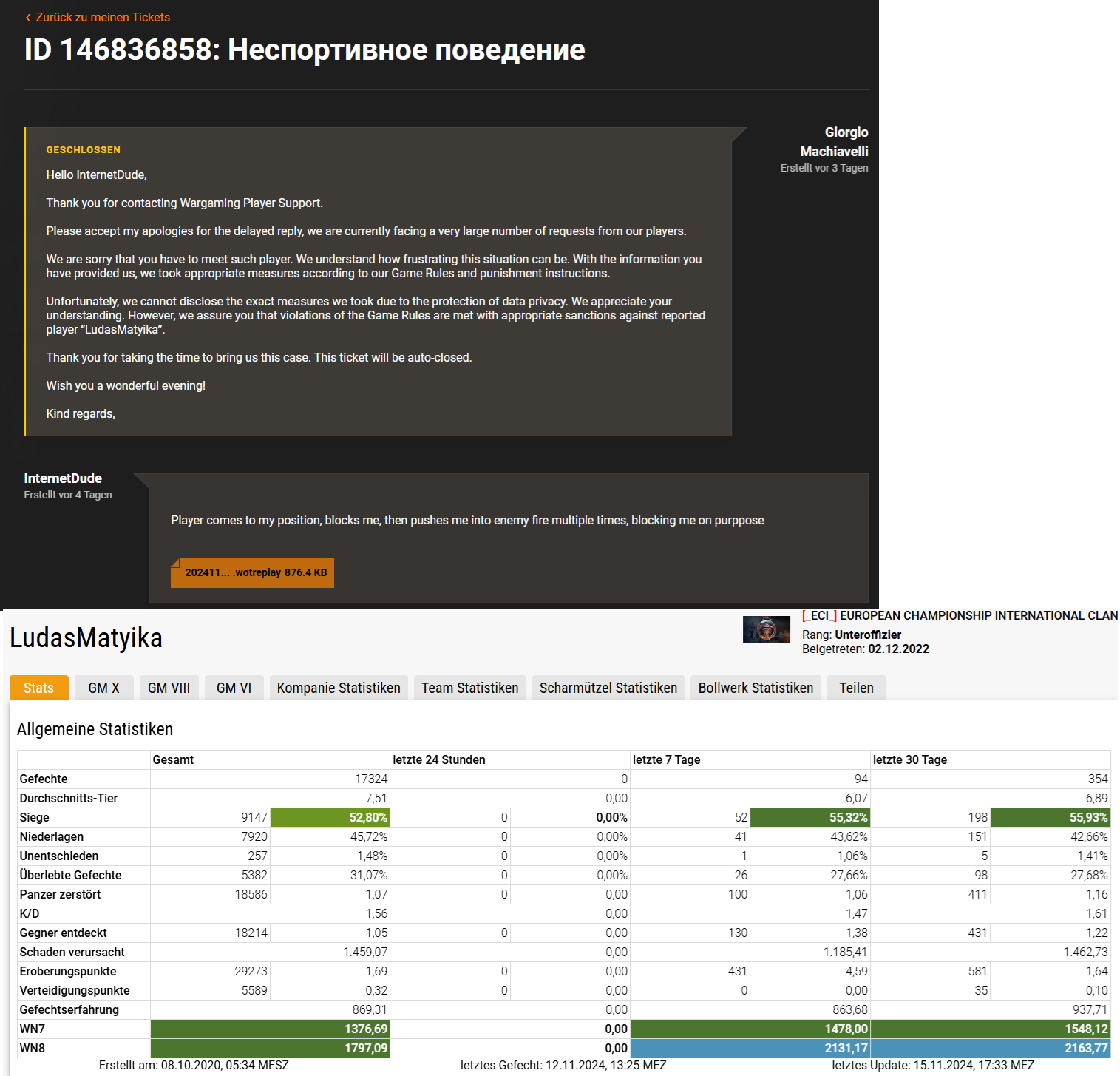This screenshot has width=1120, height=1076.
Task: Click the 'Schaden verursacht' row label
Action: (72, 952)
